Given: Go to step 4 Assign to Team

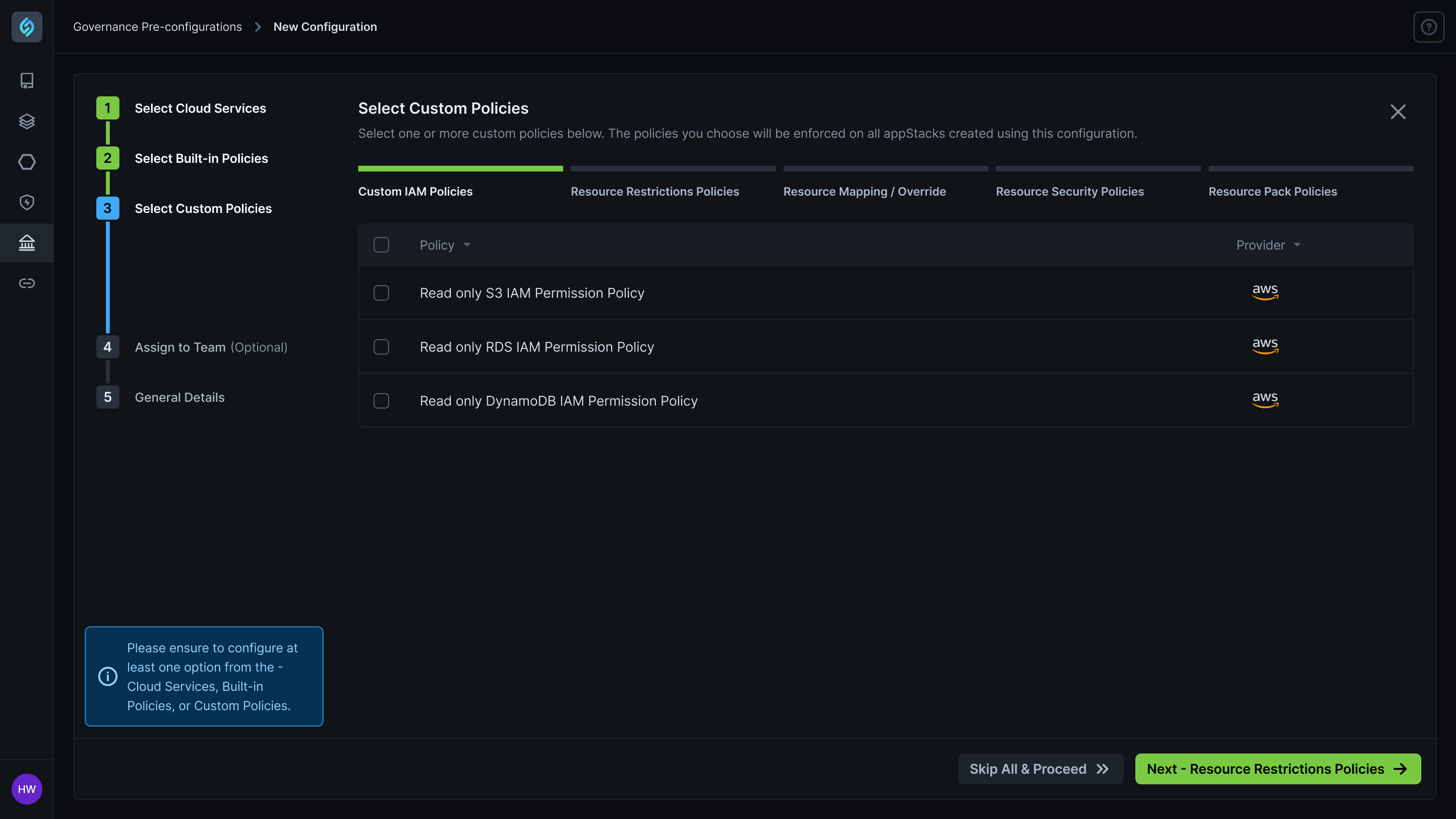Looking at the screenshot, I should (192, 347).
